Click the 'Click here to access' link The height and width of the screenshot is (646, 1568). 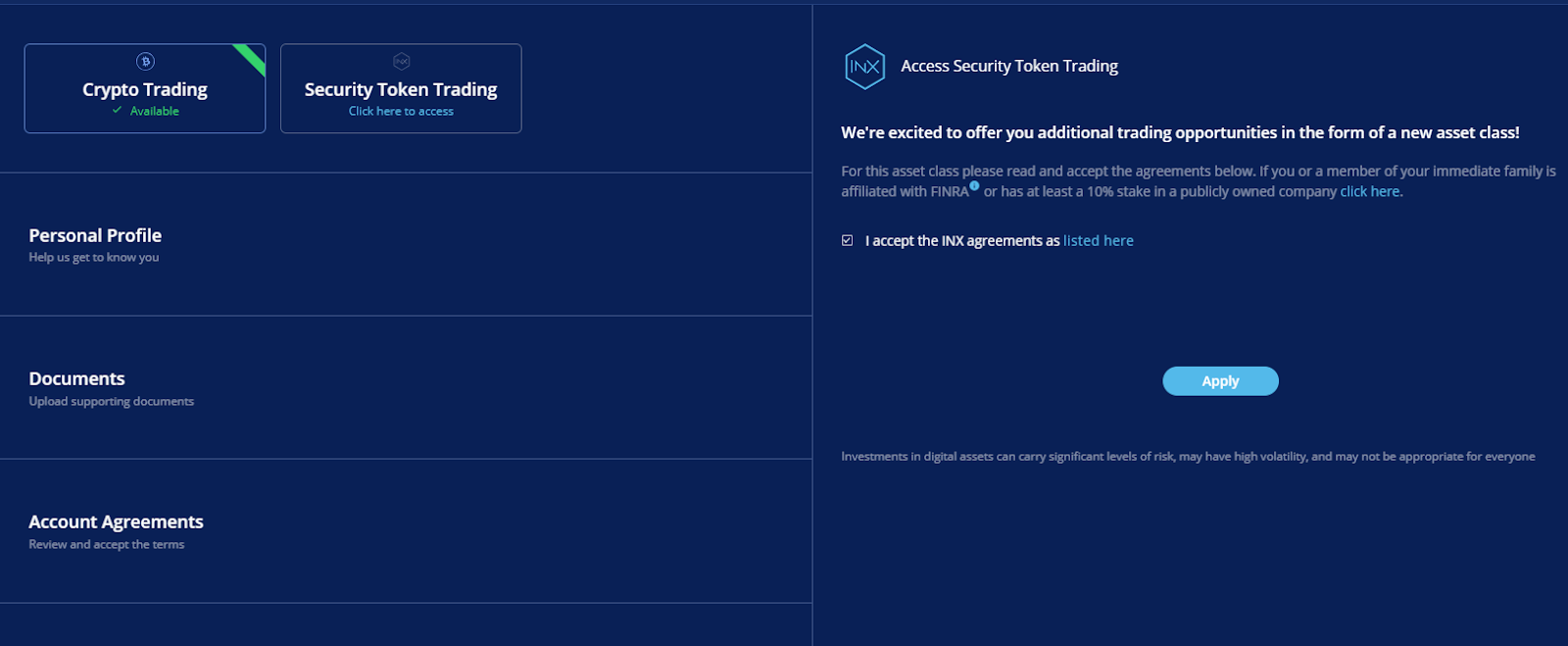(401, 111)
